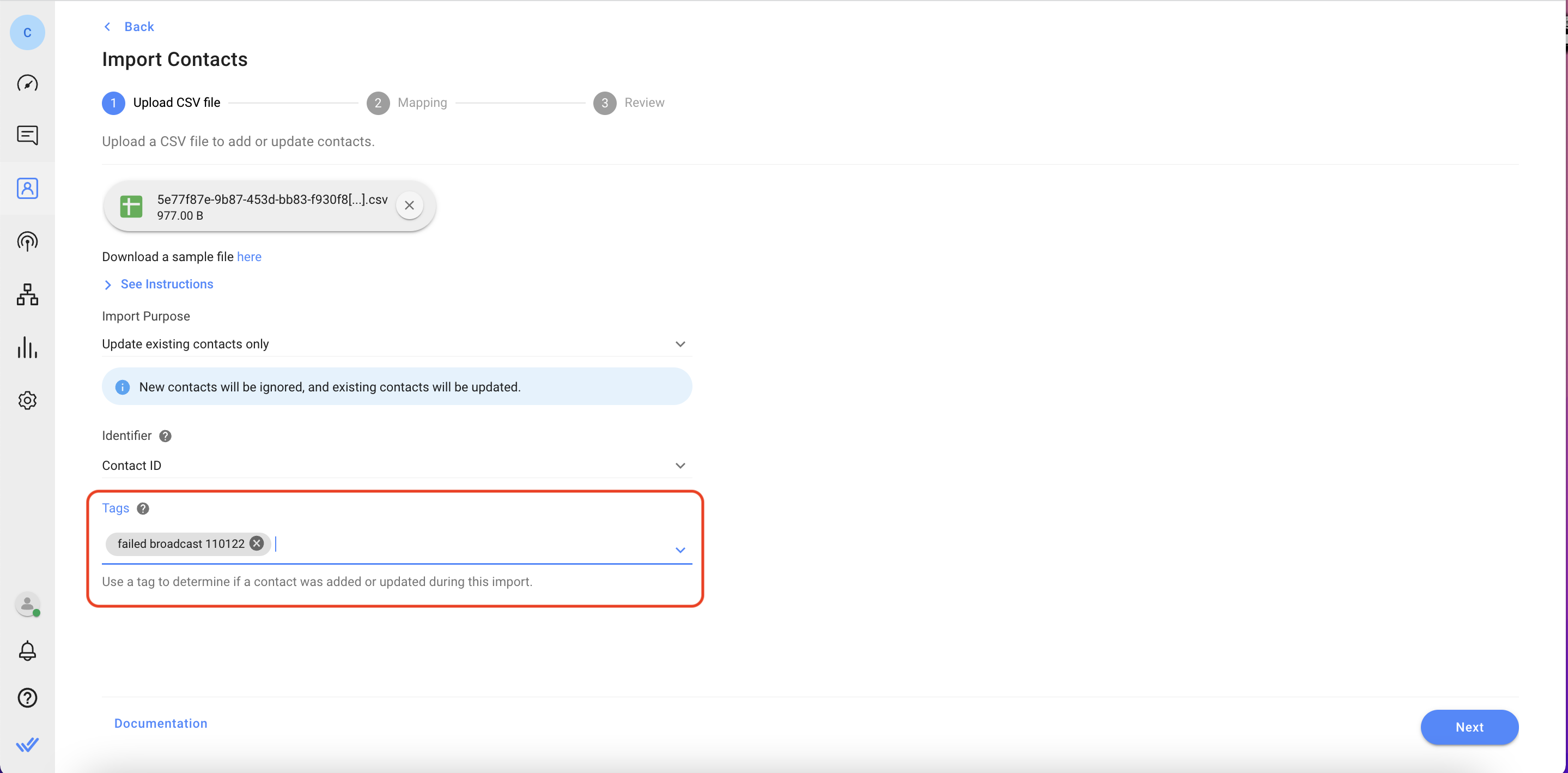Expand the Tags dropdown arrow

pyautogui.click(x=680, y=549)
